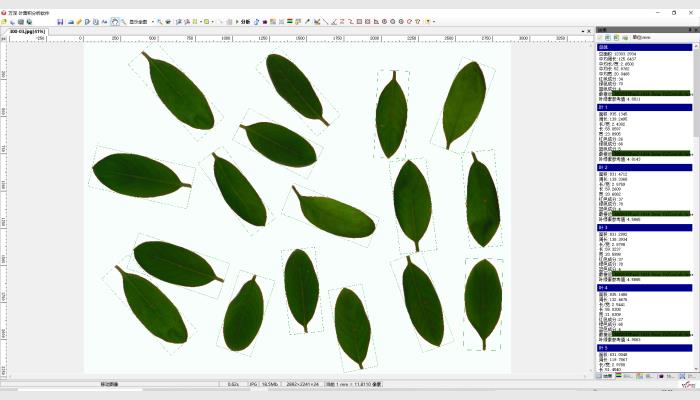This screenshot has width=700, height=400.
Task: Click the red-green color stripes toolbar icon
Action: tap(289, 21)
